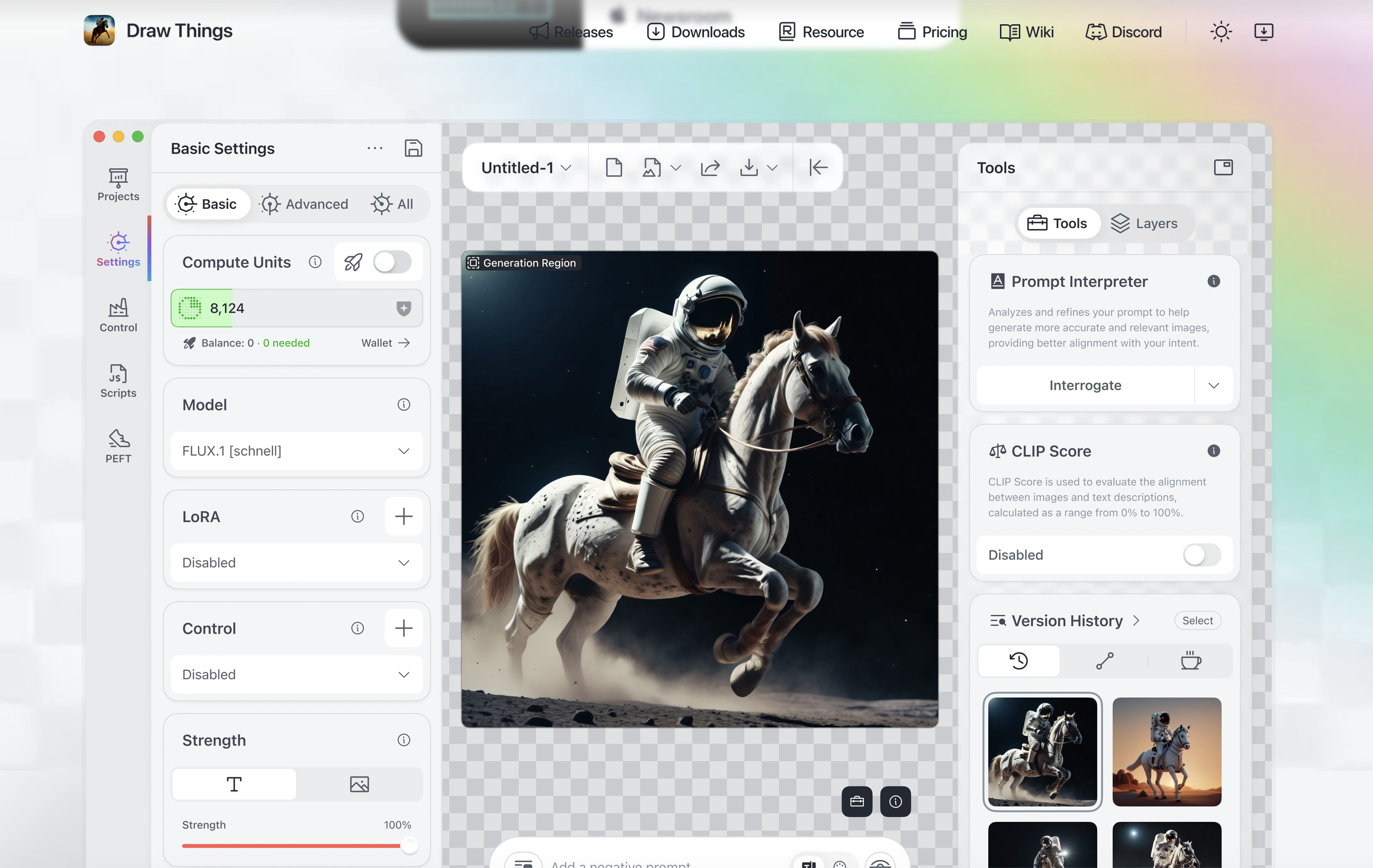Switch to the Advanced settings tab

[x=304, y=204]
